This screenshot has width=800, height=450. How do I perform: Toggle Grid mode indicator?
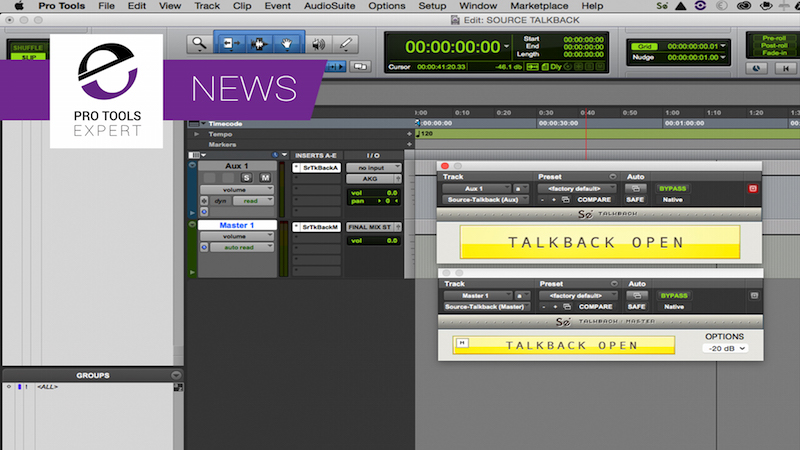point(644,46)
